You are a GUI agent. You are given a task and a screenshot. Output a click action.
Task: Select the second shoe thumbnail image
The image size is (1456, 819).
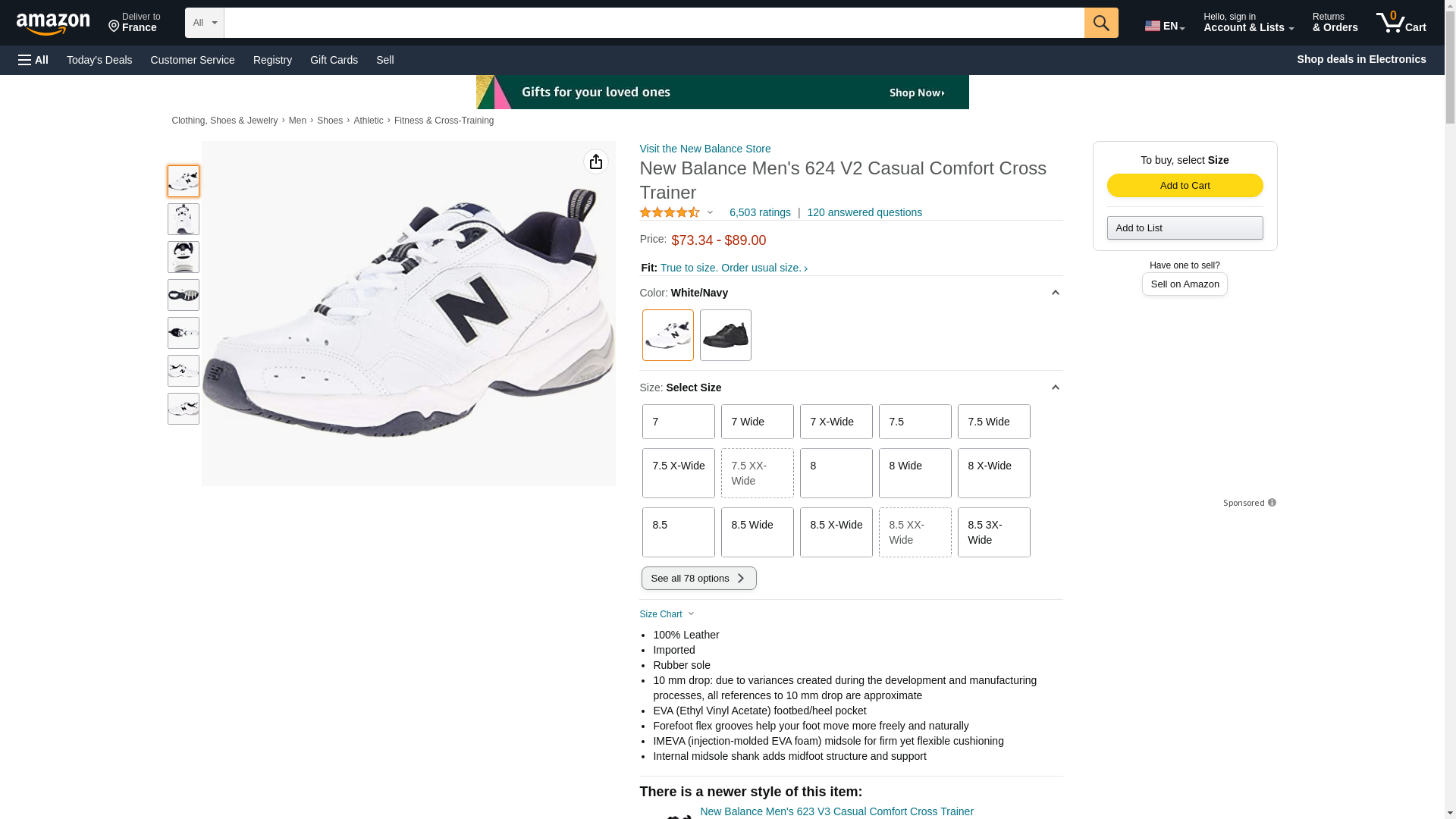(184, 219)
